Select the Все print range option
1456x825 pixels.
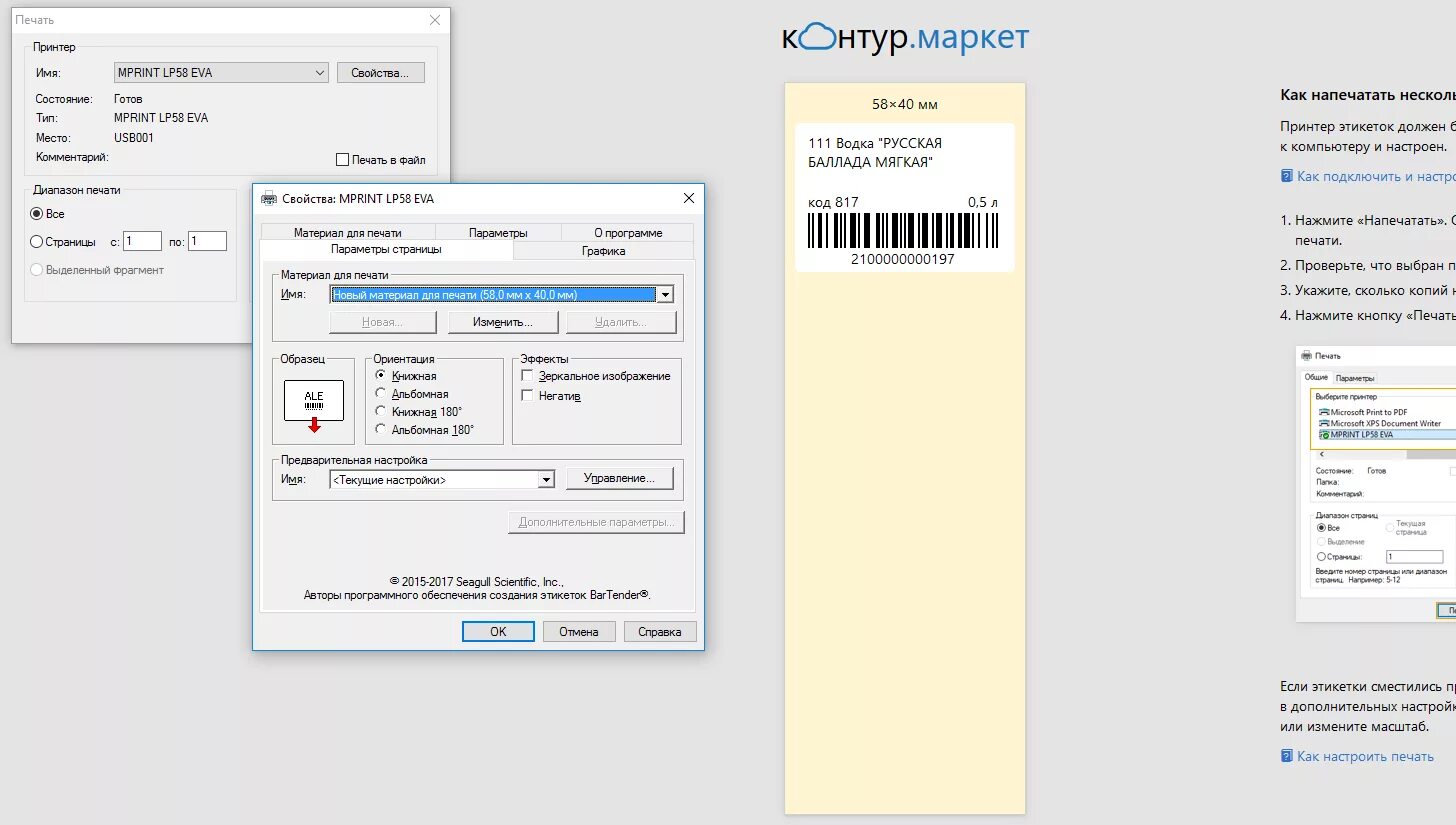pyautogui.click(x=37, y=214)
